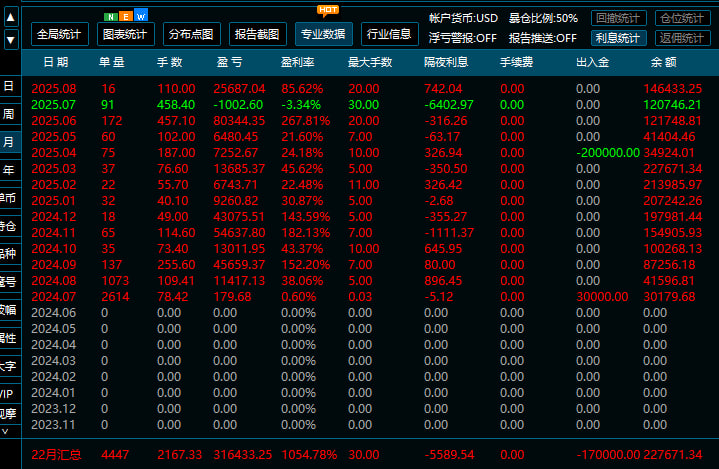Open 专业数据 professional data
Image resolution: width=719 pixels, height=469 pixels.
(x=324, y=34)
